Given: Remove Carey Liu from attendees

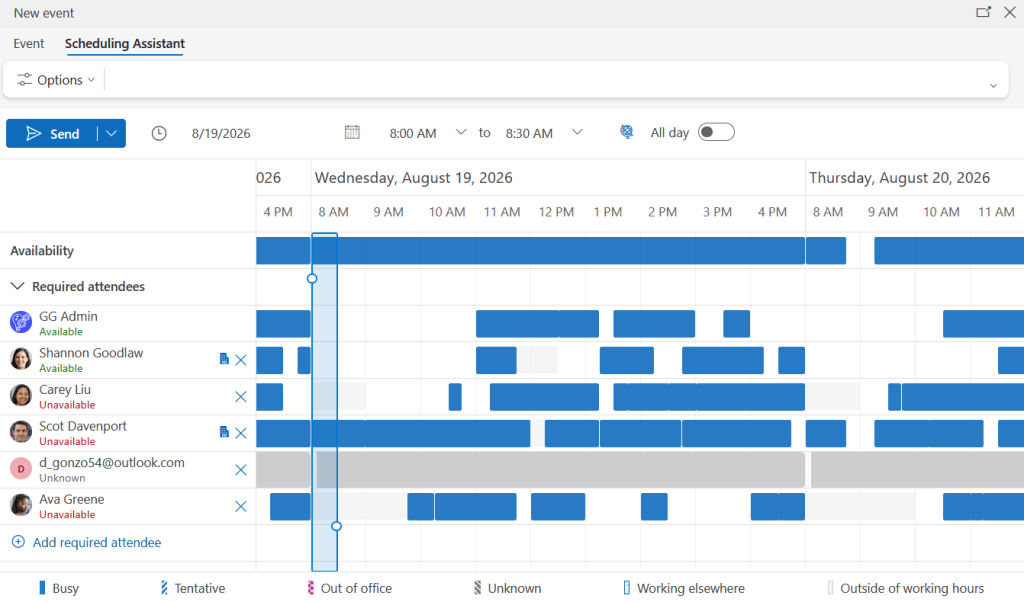Looking at the screenshot, I should pyautogui.click(x=241, y=396).
